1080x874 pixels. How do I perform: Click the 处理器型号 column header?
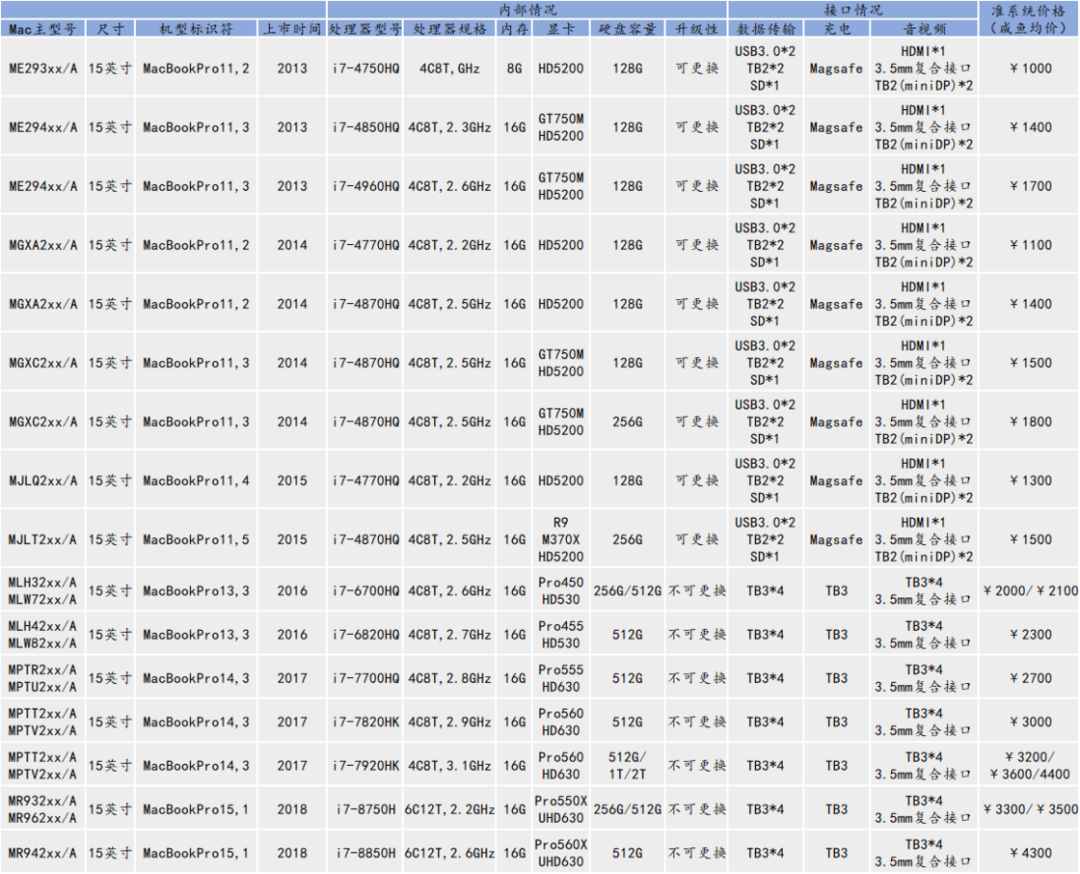[x=365, y=29]
